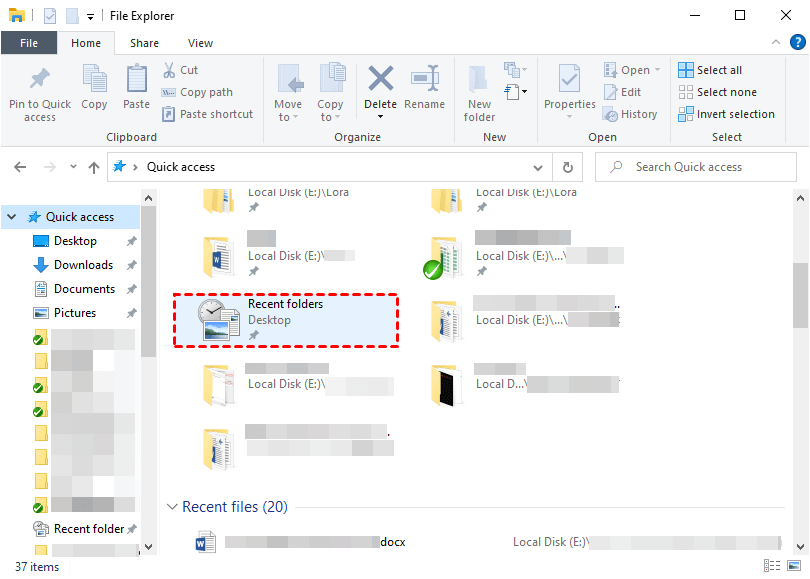Select the Home ribbon tab
This screenshot has height=579, width=810.
(x=86, y=43)
